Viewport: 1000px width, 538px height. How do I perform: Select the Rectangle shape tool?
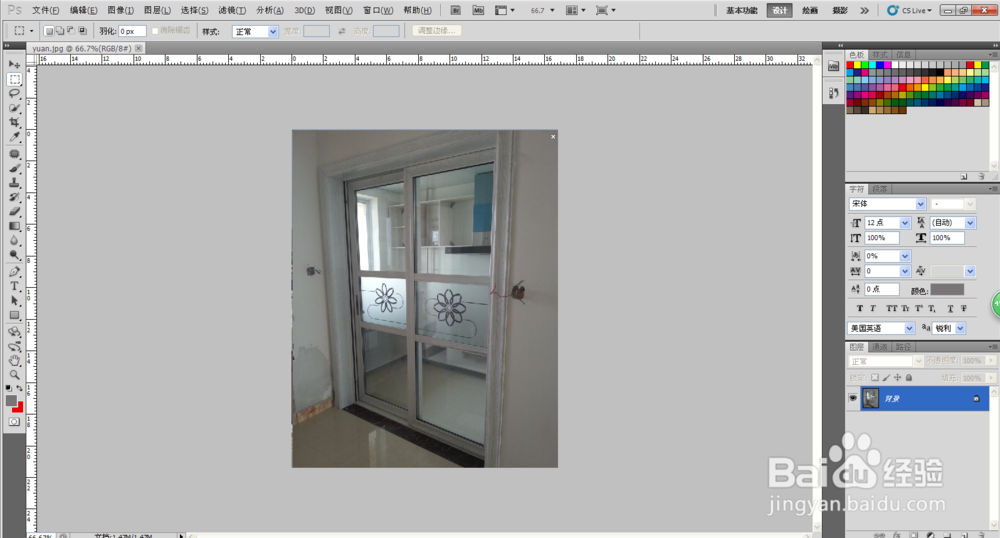pyautogui.click(x=14, y=315)
